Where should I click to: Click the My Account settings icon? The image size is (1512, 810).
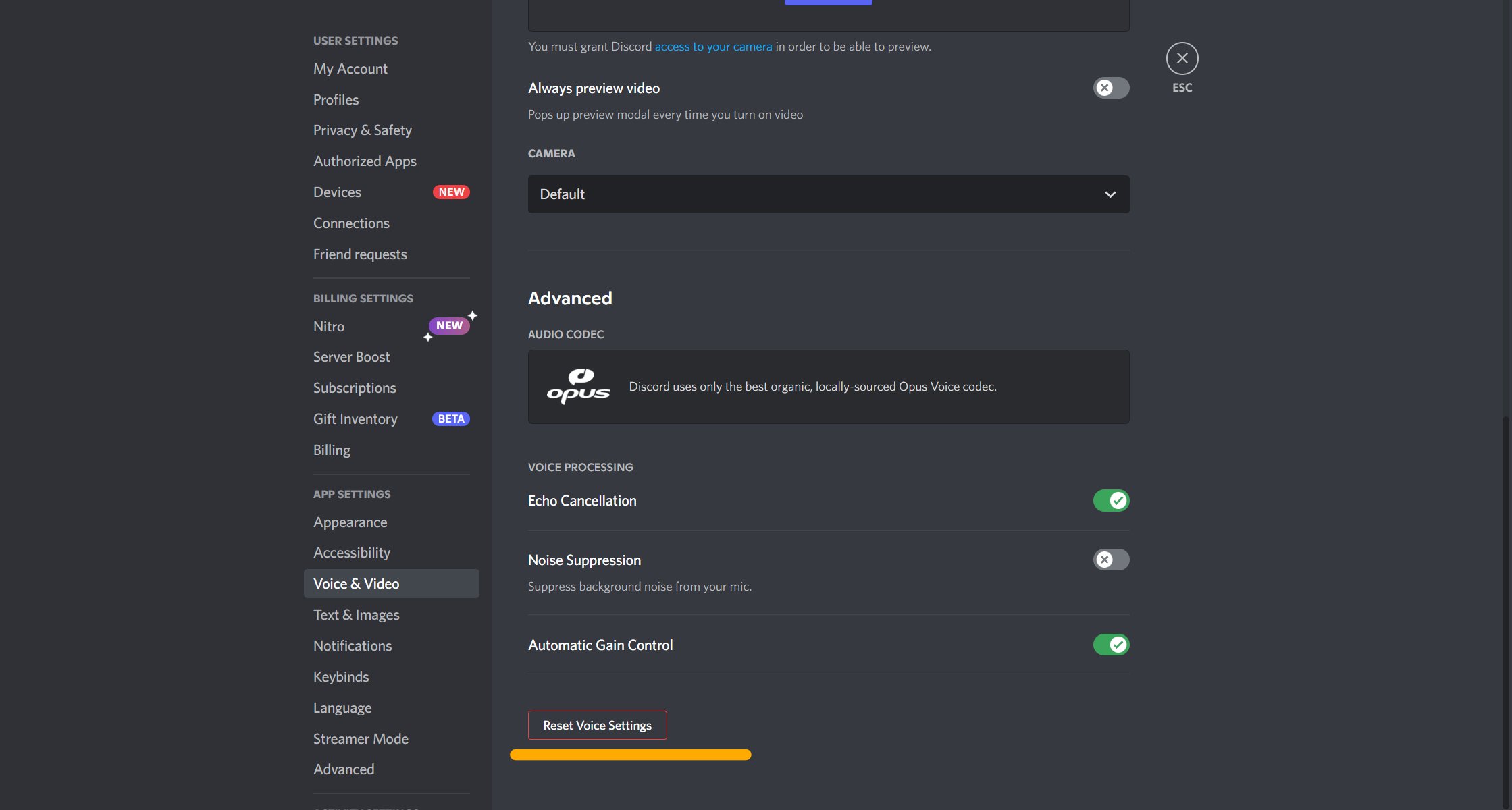(x=349, y=68)
